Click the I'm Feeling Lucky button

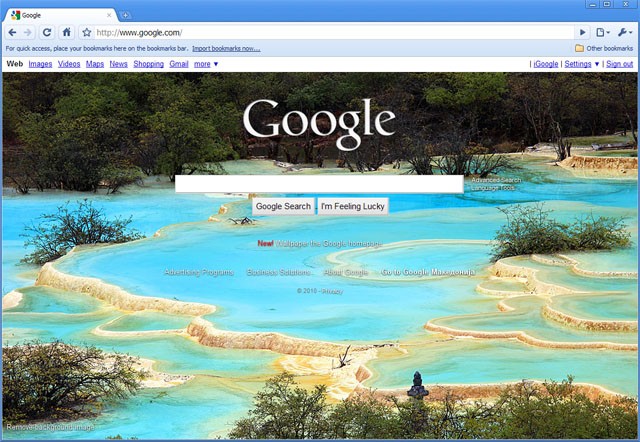click(x=353, y=206)
